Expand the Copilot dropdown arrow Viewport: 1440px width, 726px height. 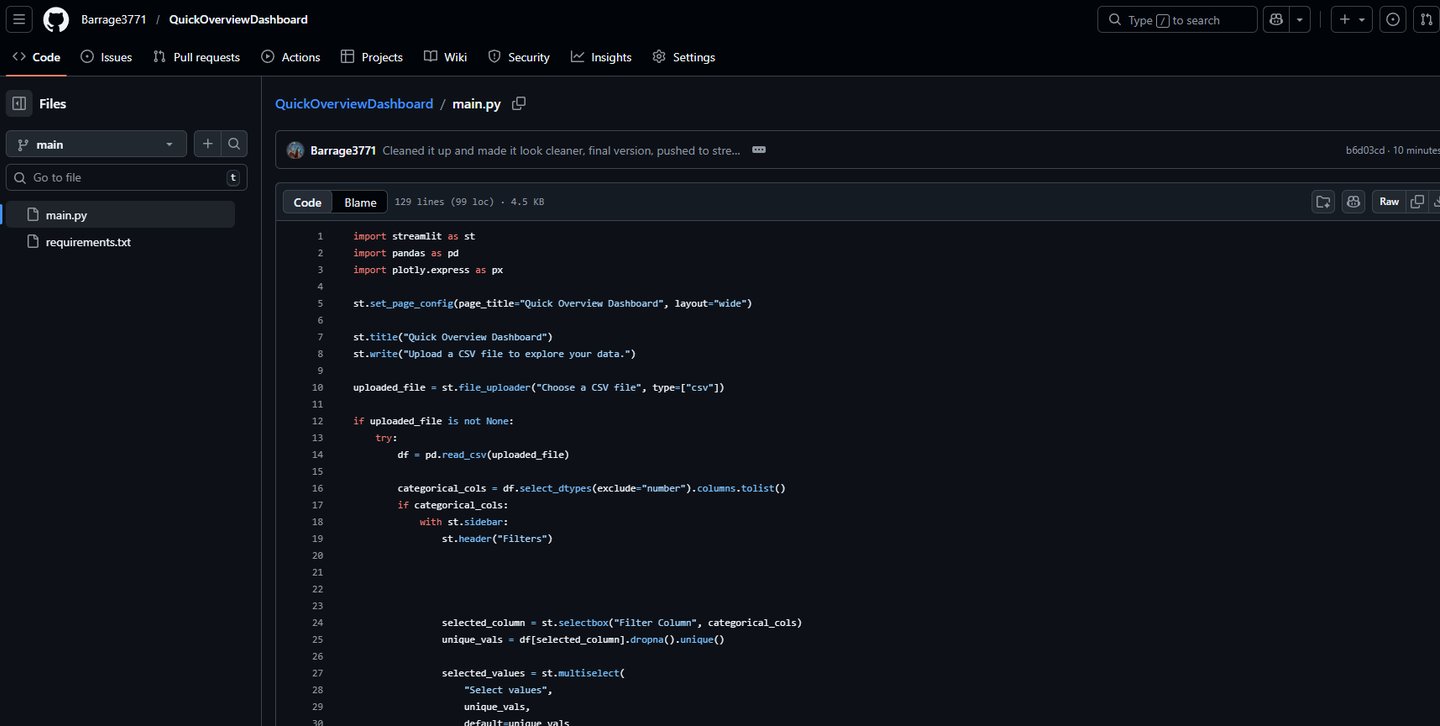1300,19
